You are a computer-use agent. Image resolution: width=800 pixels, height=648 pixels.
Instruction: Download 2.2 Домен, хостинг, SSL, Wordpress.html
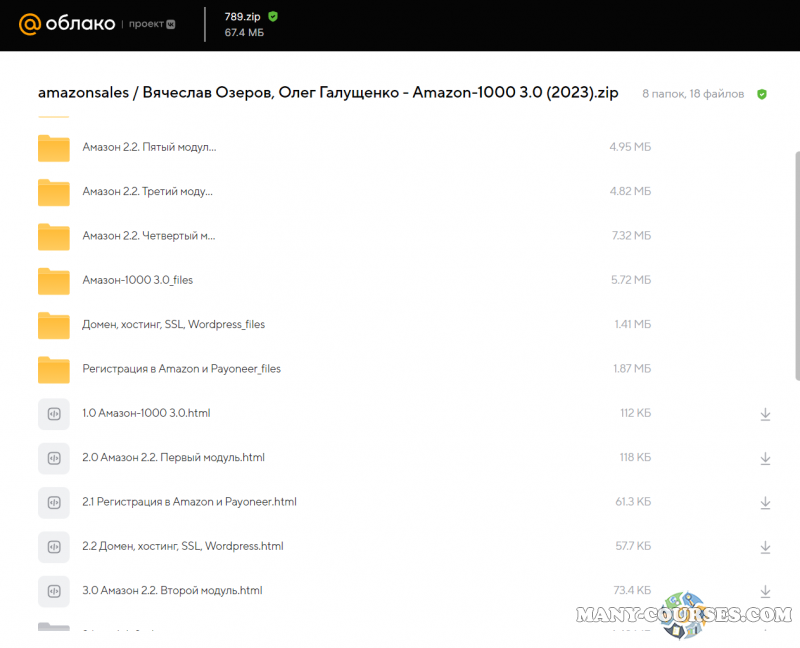point(765,547)
